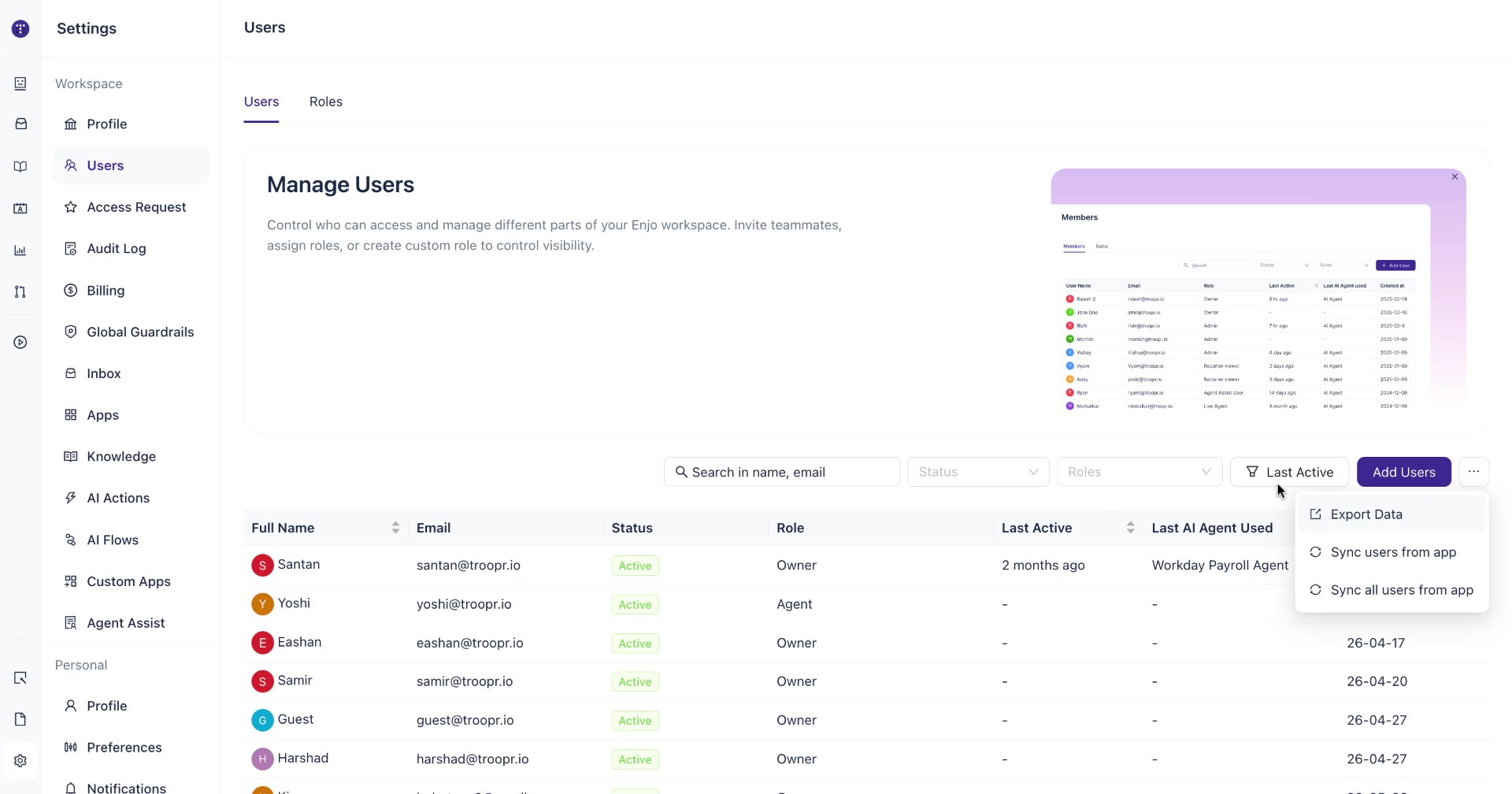The image size is (1512, 794).
Task: Open Access Request in settings sidebar
Action: point(131,207)
